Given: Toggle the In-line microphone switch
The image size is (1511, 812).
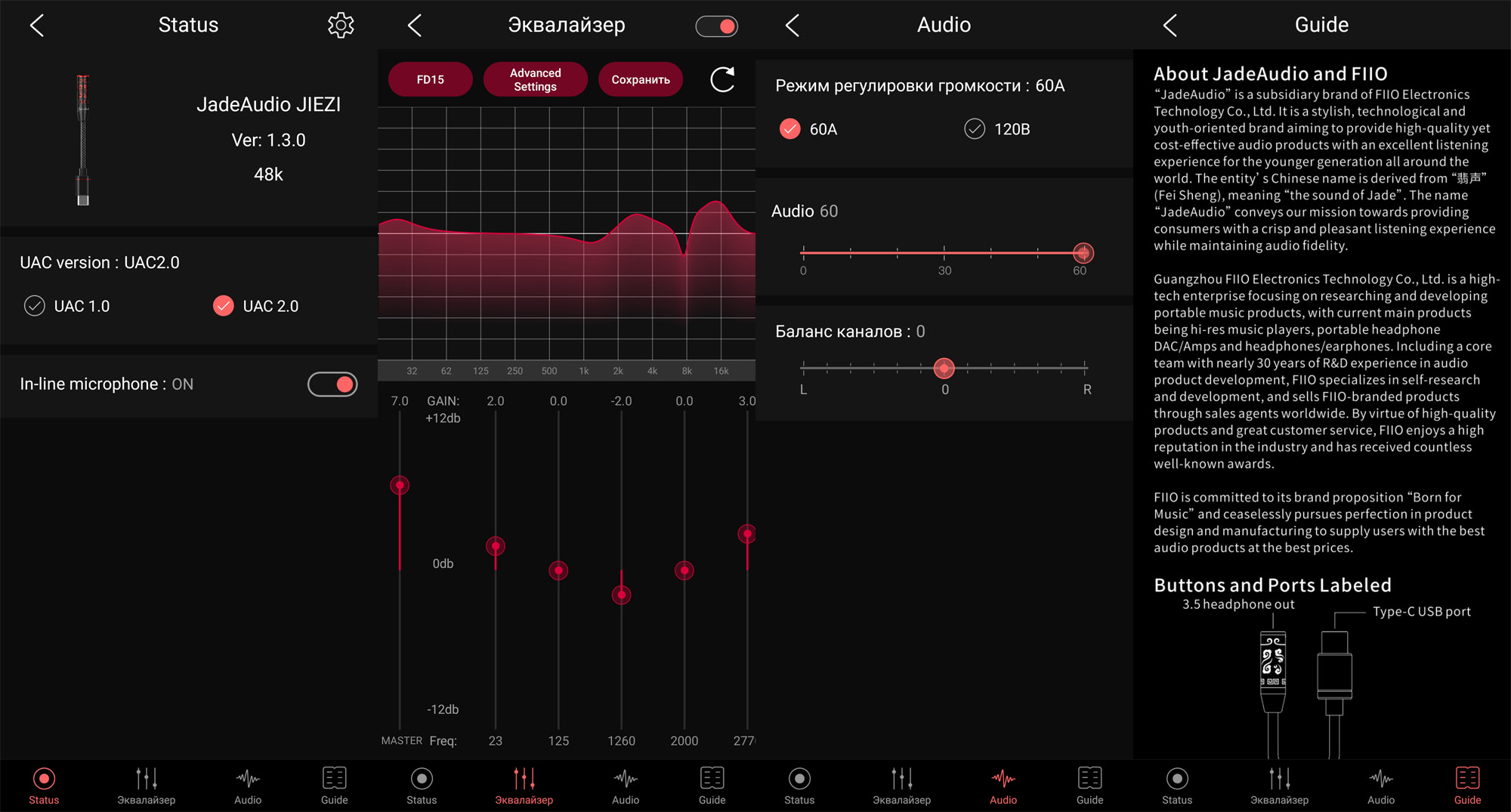Looking at the screenshot, I should (332, 384).
